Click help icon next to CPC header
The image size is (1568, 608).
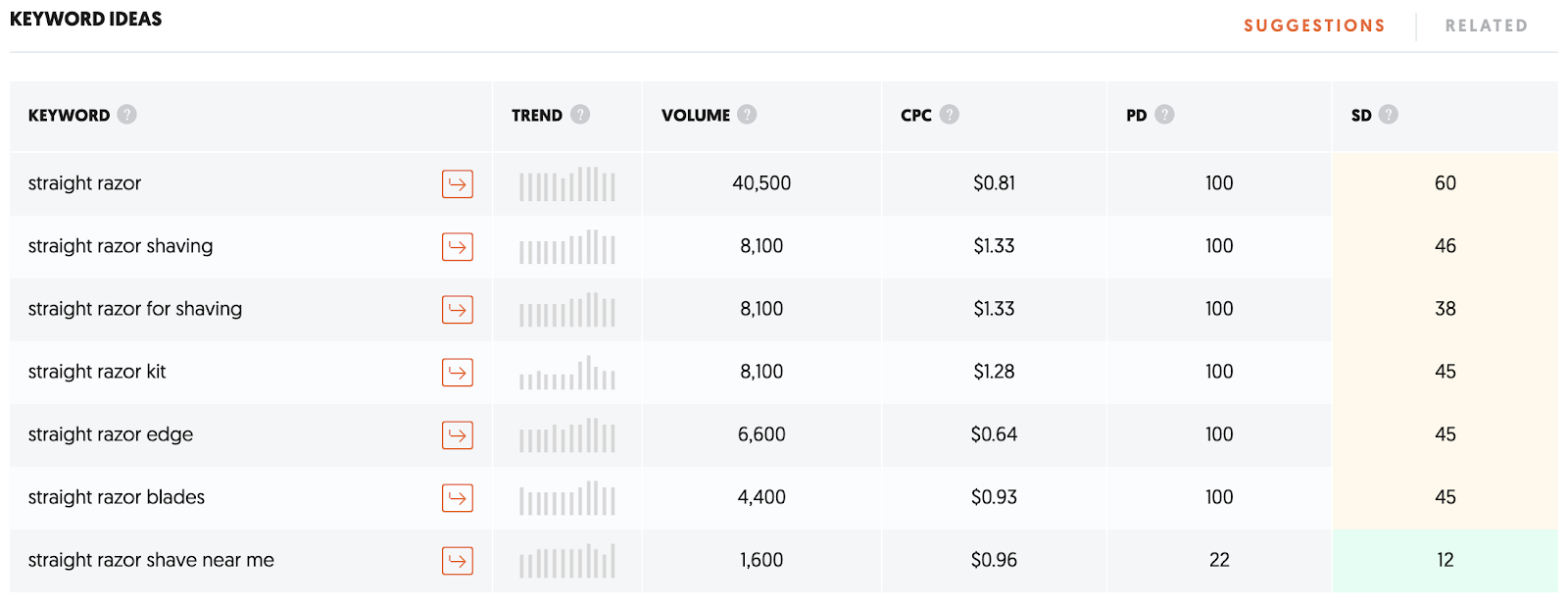[x=950, y=115]
